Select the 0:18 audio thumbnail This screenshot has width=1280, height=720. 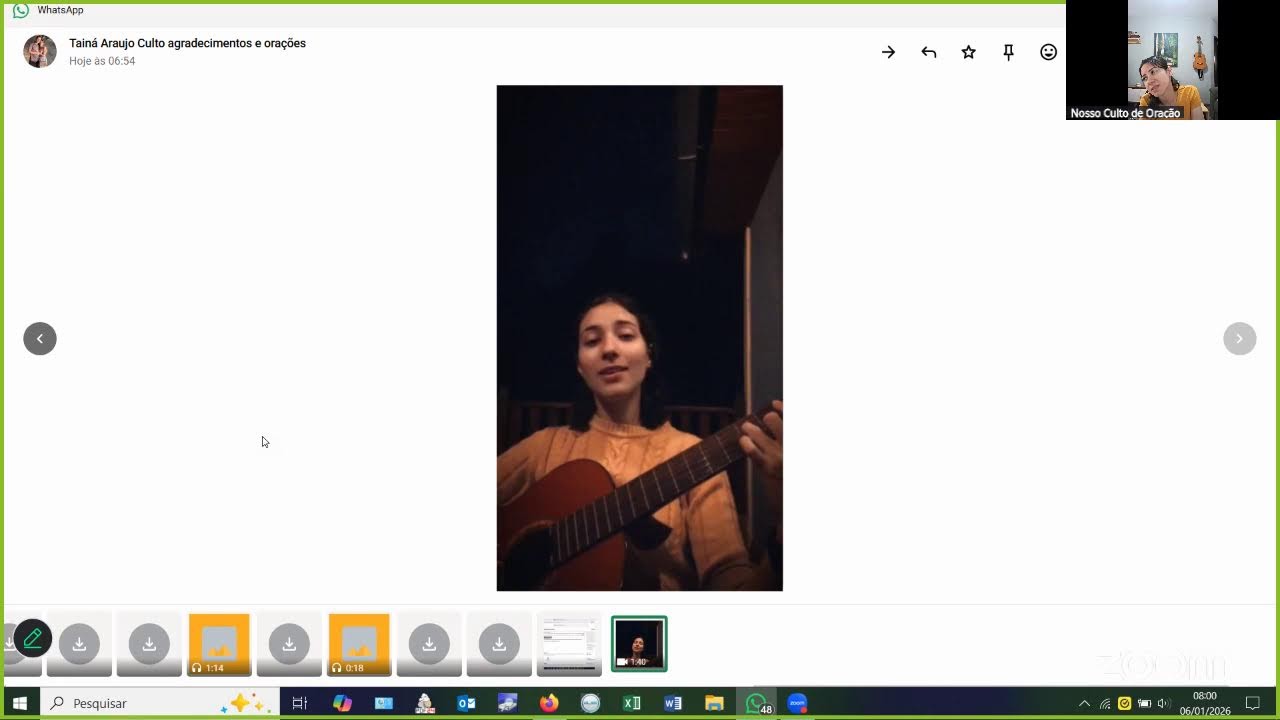[359, 644]
